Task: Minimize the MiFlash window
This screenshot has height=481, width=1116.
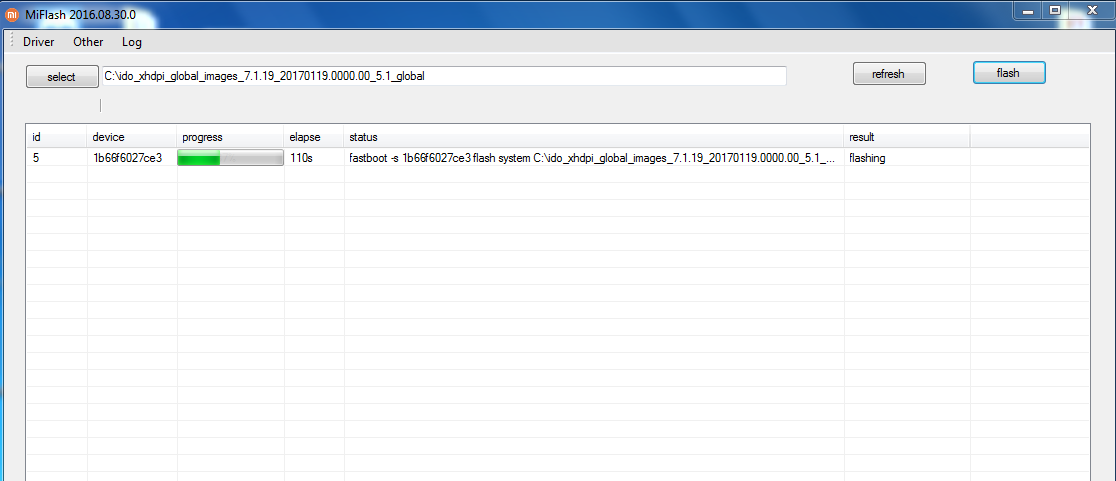Action: [1027, 10]
